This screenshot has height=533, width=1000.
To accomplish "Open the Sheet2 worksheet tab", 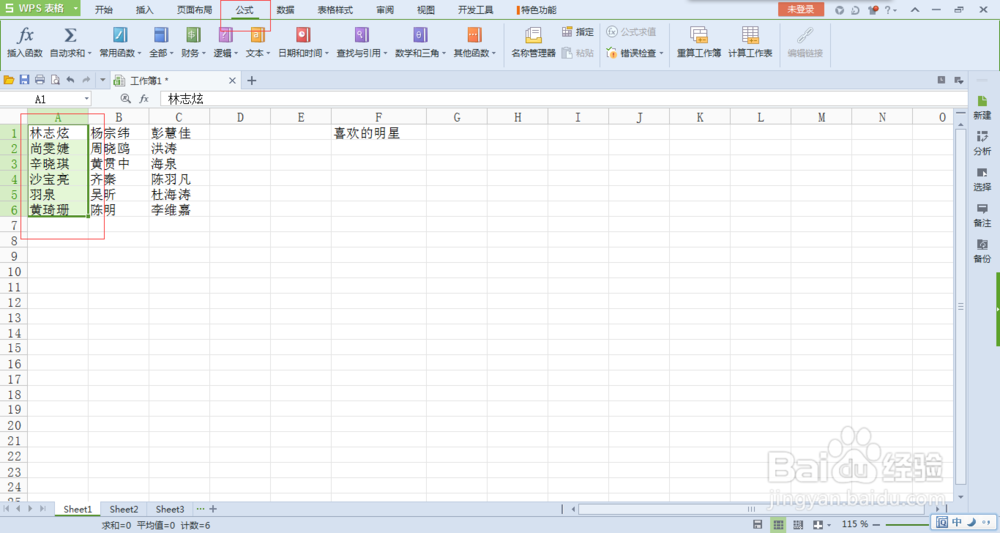I will point(124,509).
